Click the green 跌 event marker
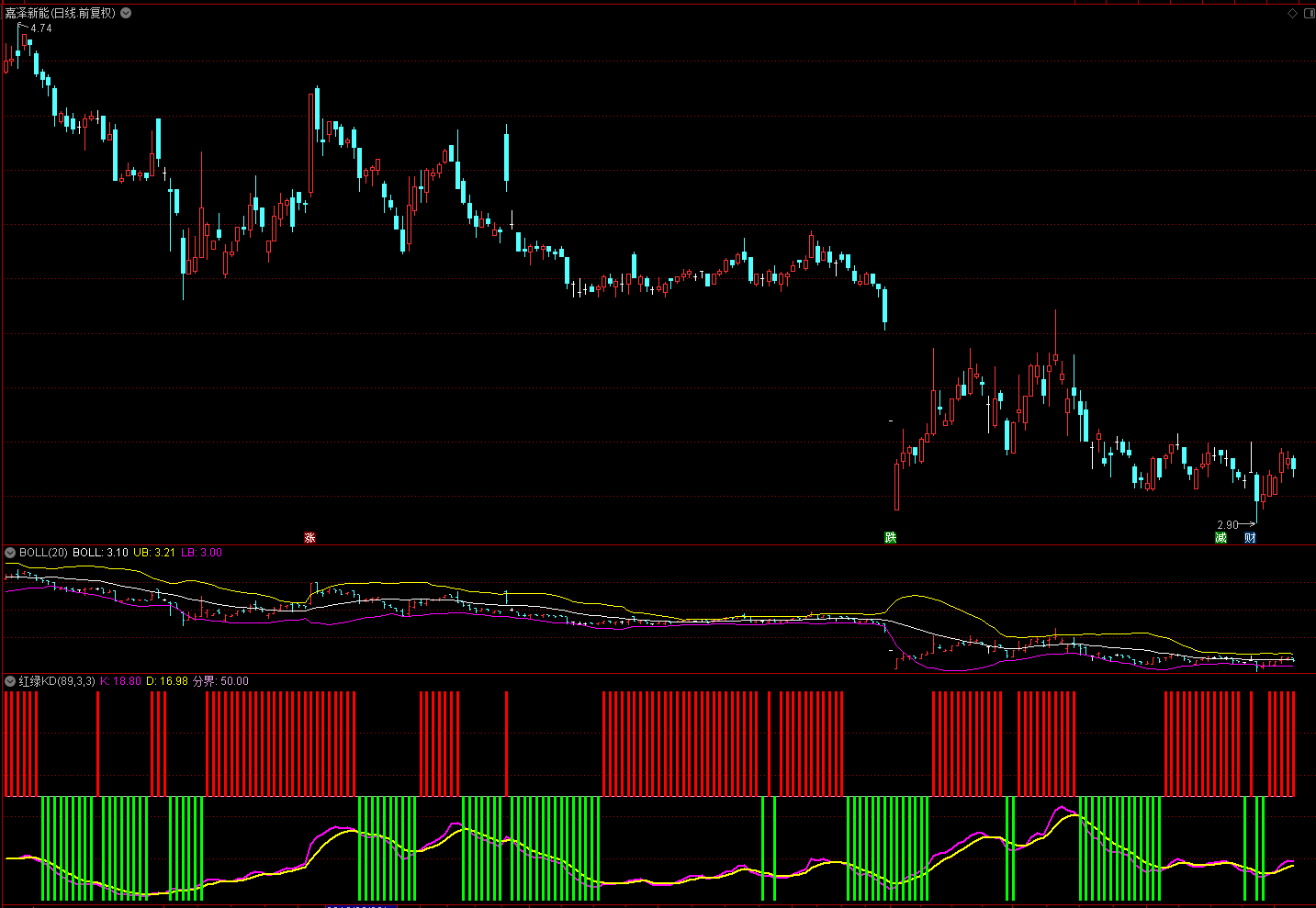 click(x=890, y=538)
